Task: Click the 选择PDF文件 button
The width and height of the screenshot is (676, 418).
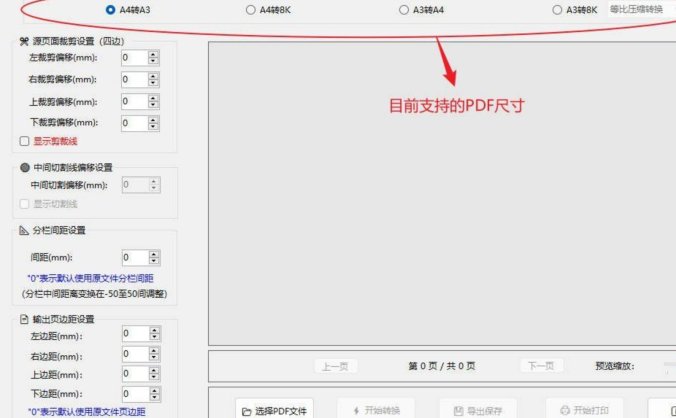Action: (x=275, y=411)
